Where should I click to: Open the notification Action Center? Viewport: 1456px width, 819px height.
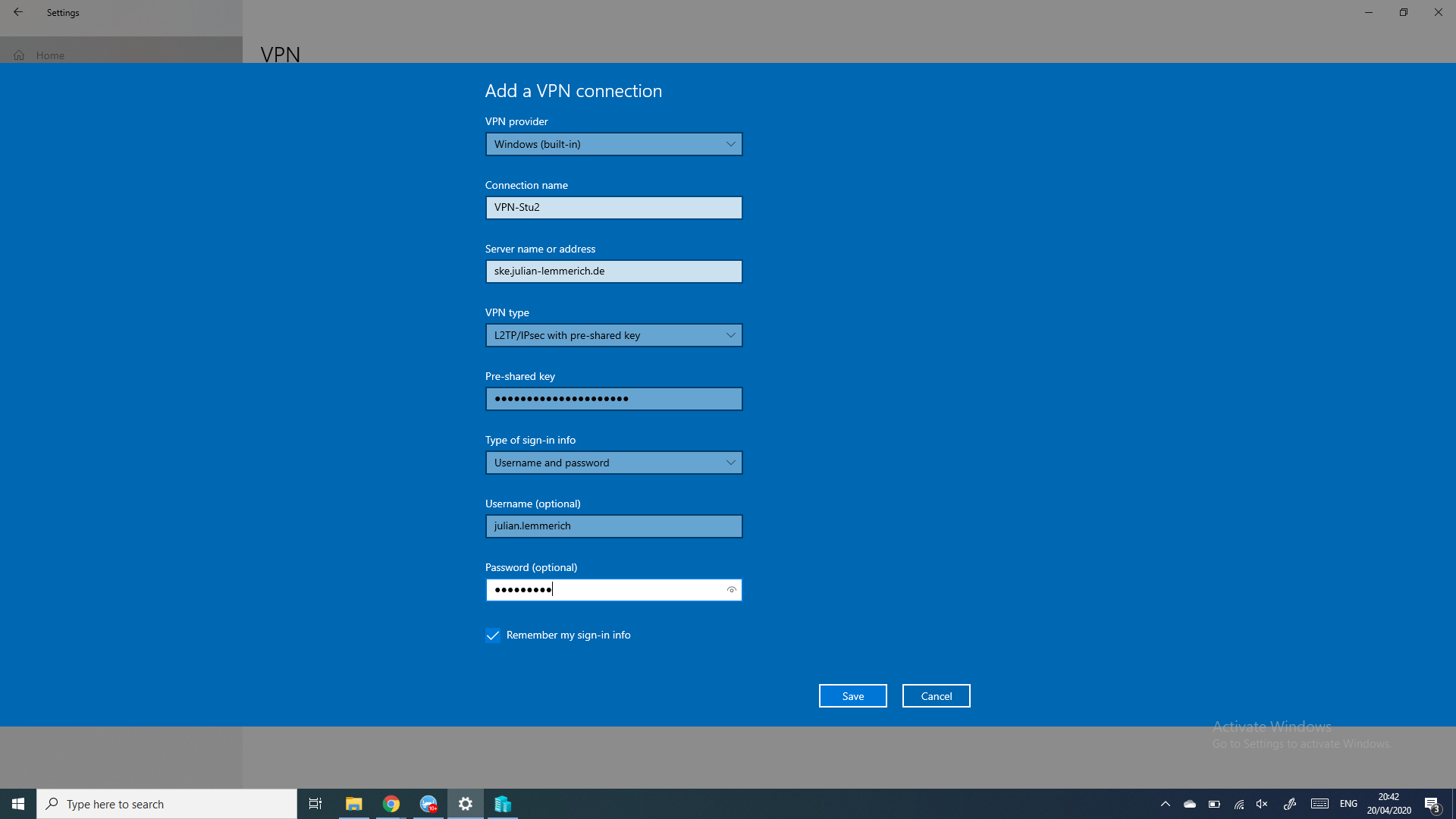(1432, 804)
